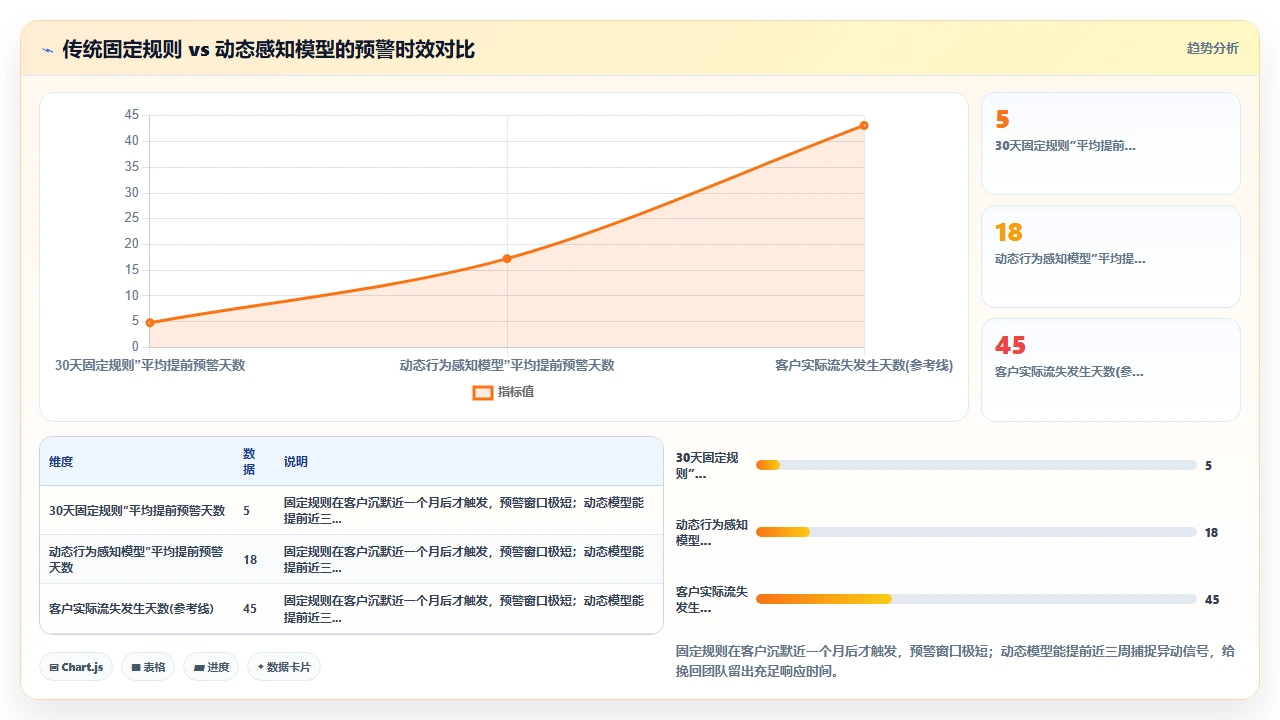Image resolution: width=1280 pixels, height=720 pixels.
Task: Click the x-axis label 客户实际流失发生天数(参考线)
Action: tap(864, 365)
